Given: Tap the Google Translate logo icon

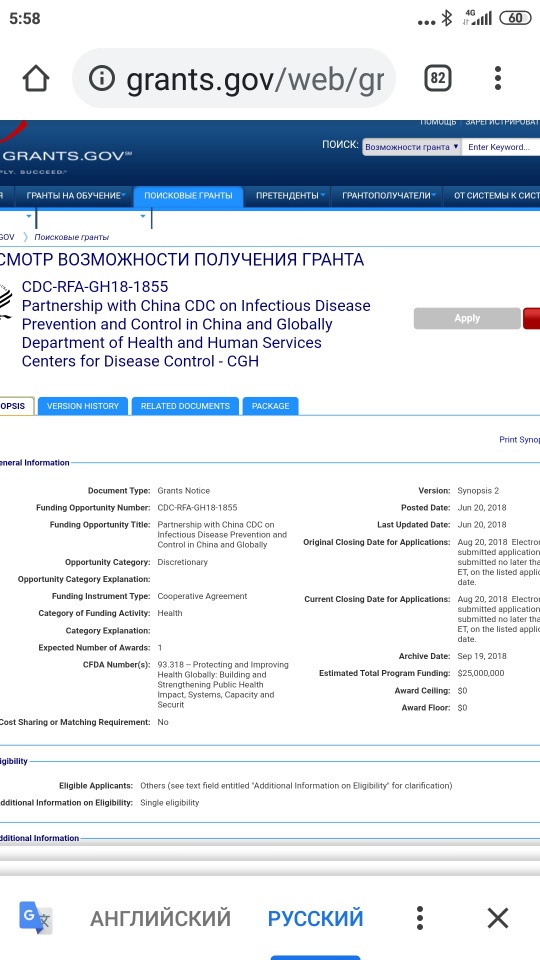Looking at the screenshot, I should point(36,918).
